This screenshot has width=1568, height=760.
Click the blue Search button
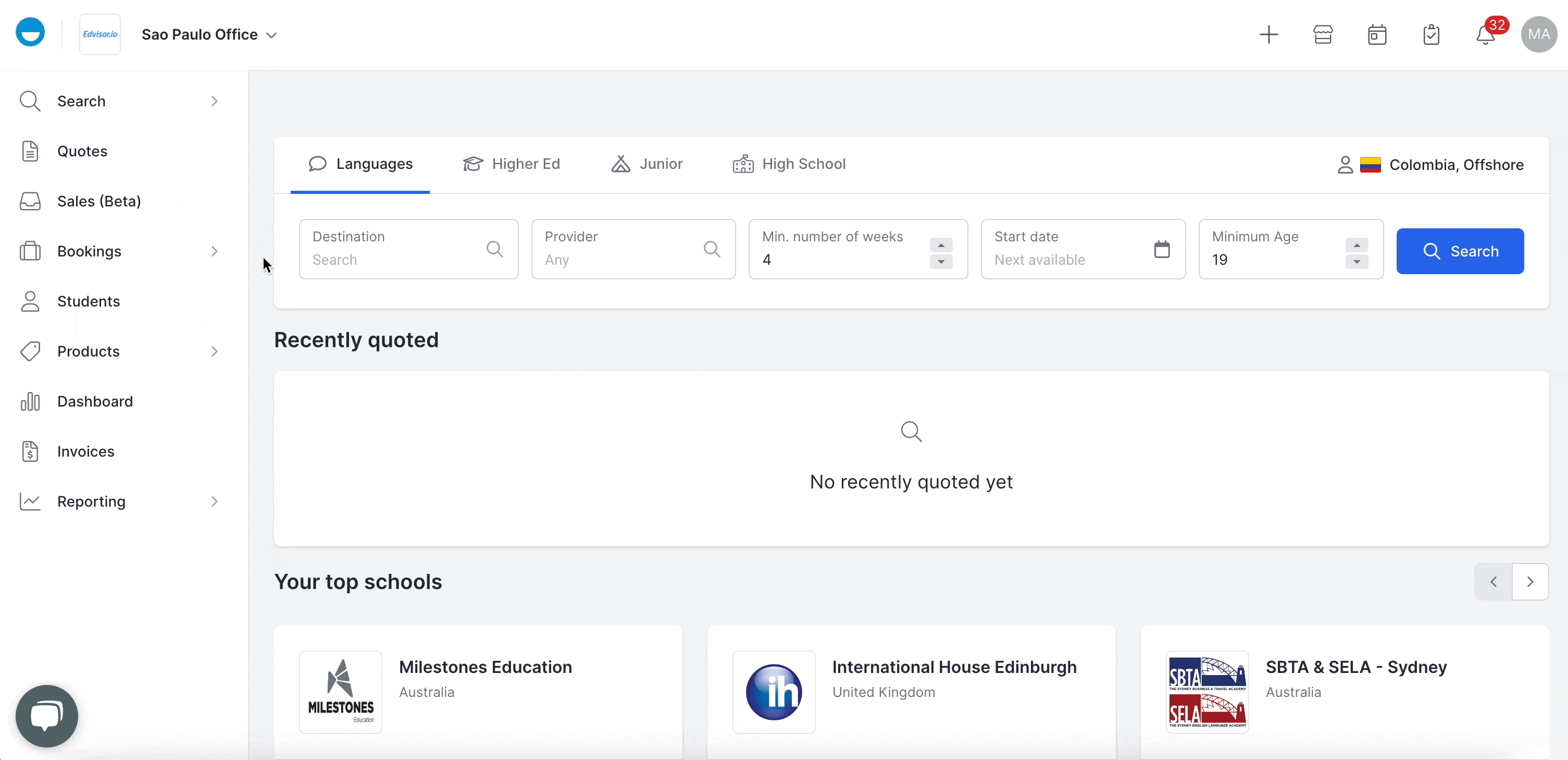pyautogui.click(x=1460, y=251)
